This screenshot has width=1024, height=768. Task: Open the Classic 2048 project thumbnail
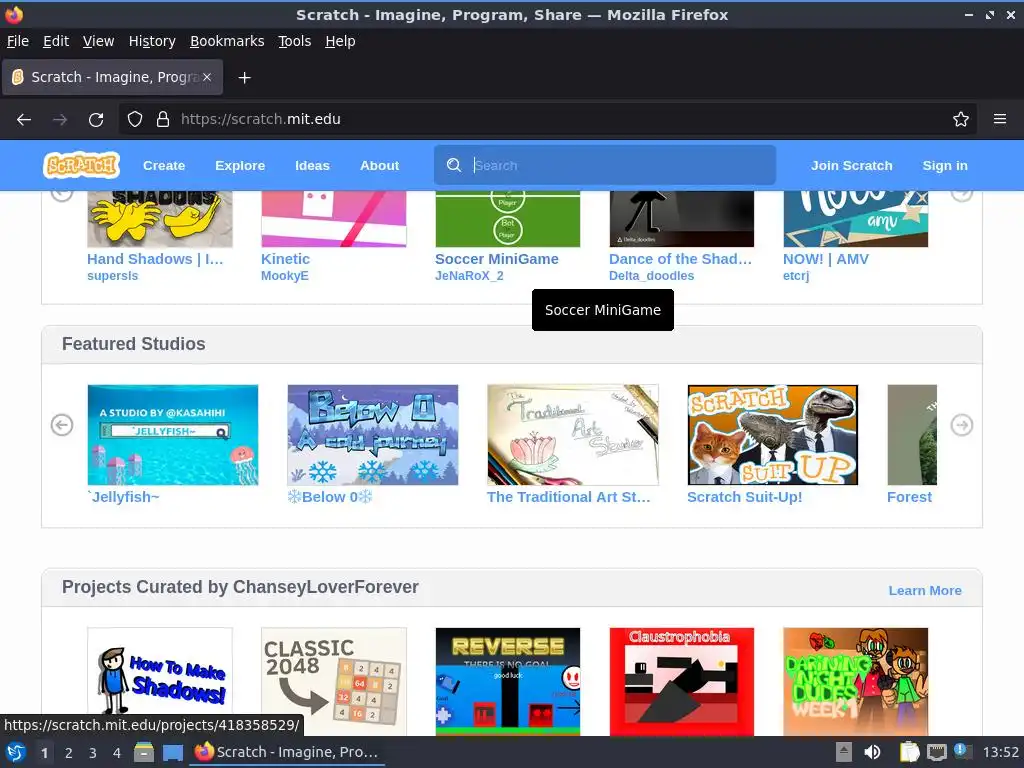point(334,682)
